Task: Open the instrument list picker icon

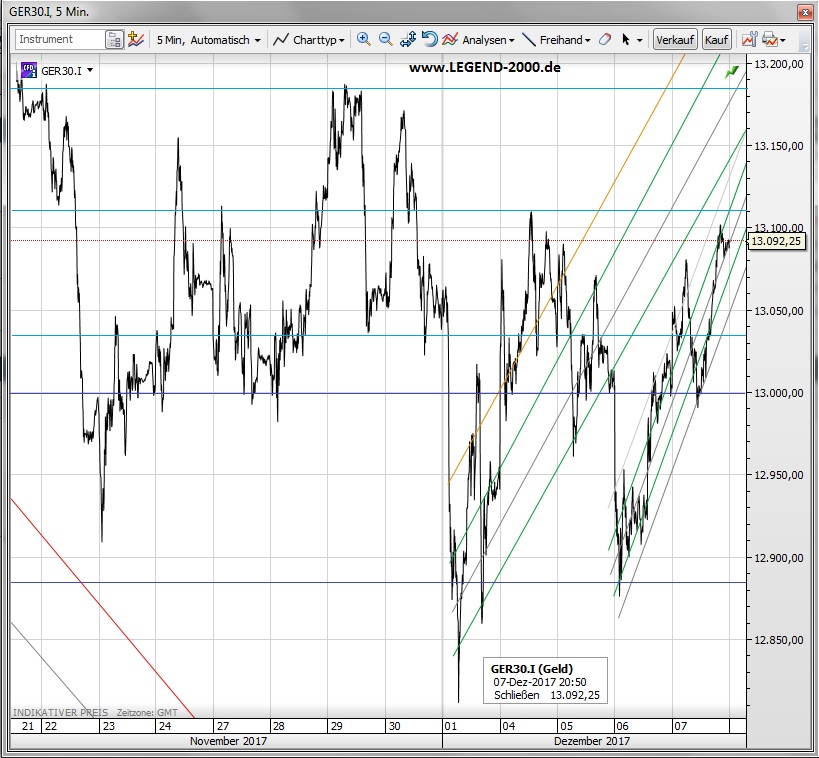Action: pyautogui.click(x=114, y=40)
